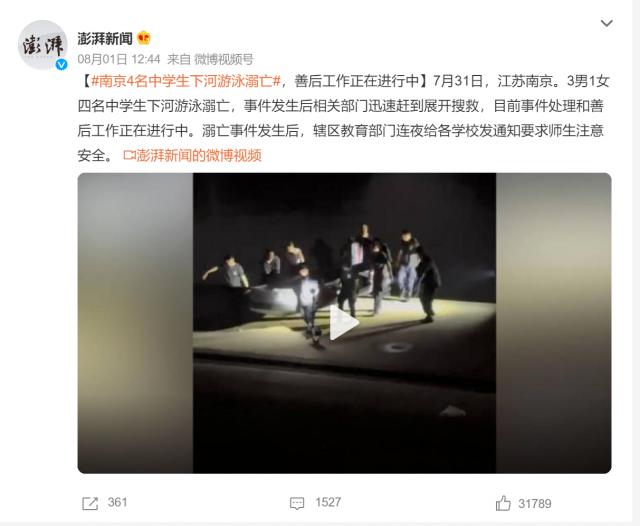
Task: Play the embedded Weibo video
Action: (x=344, y=322)
